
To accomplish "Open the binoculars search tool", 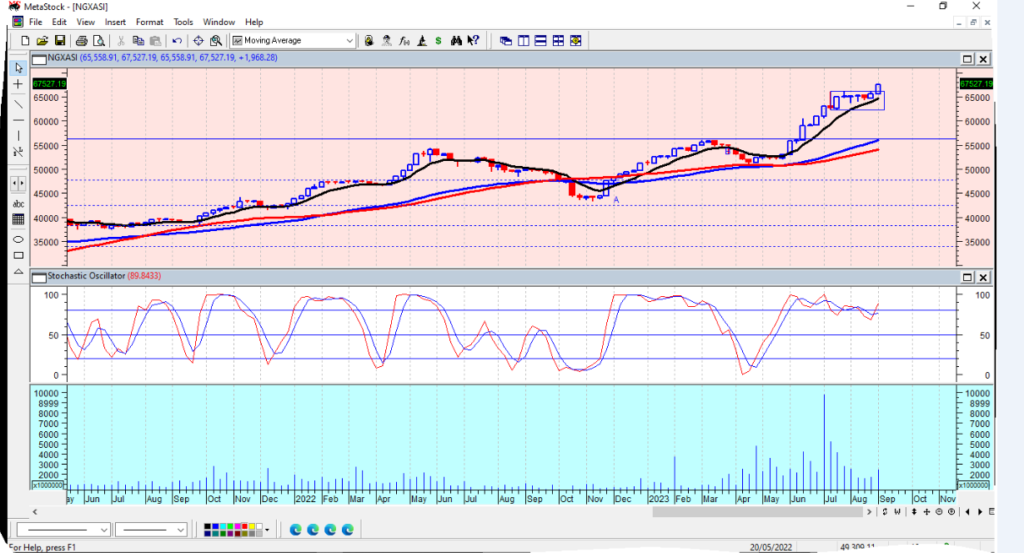I will click(456, 41).
